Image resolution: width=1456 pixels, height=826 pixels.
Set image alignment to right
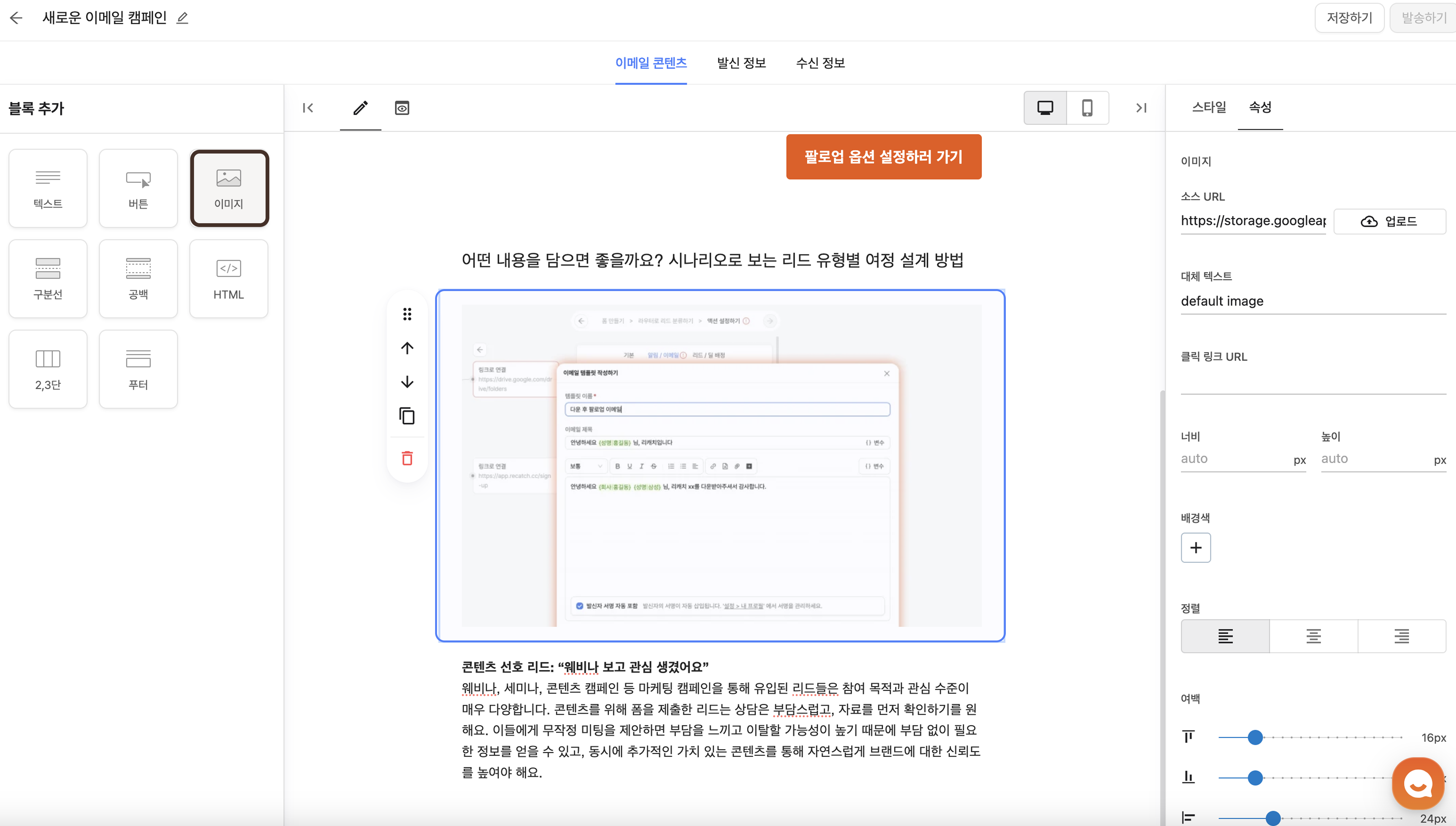[x=1402, y=636]
